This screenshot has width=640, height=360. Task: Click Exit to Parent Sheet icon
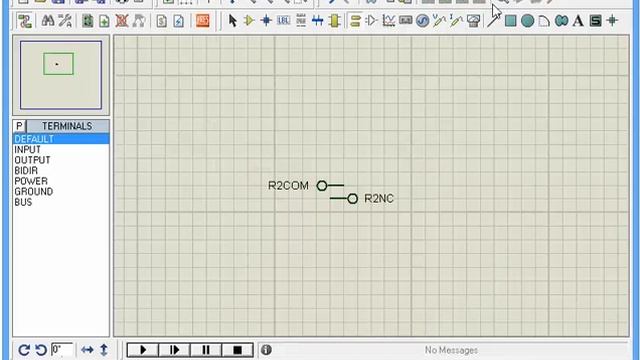tap(139, 20)
